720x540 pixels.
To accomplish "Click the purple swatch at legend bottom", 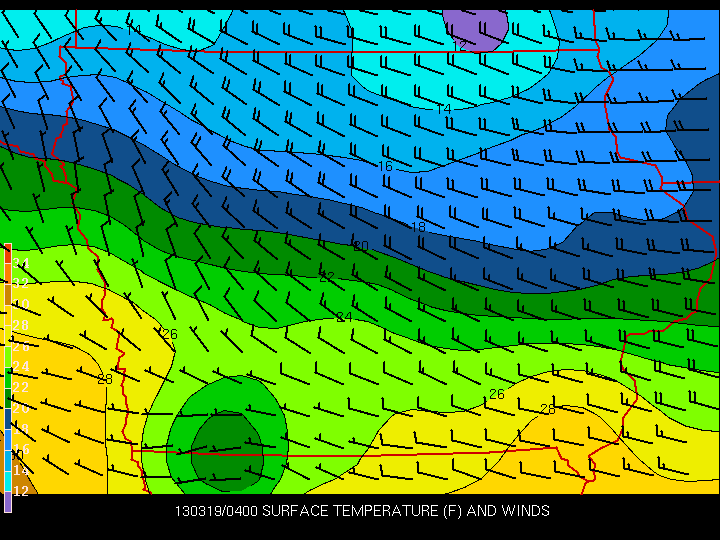I will 7,503.
